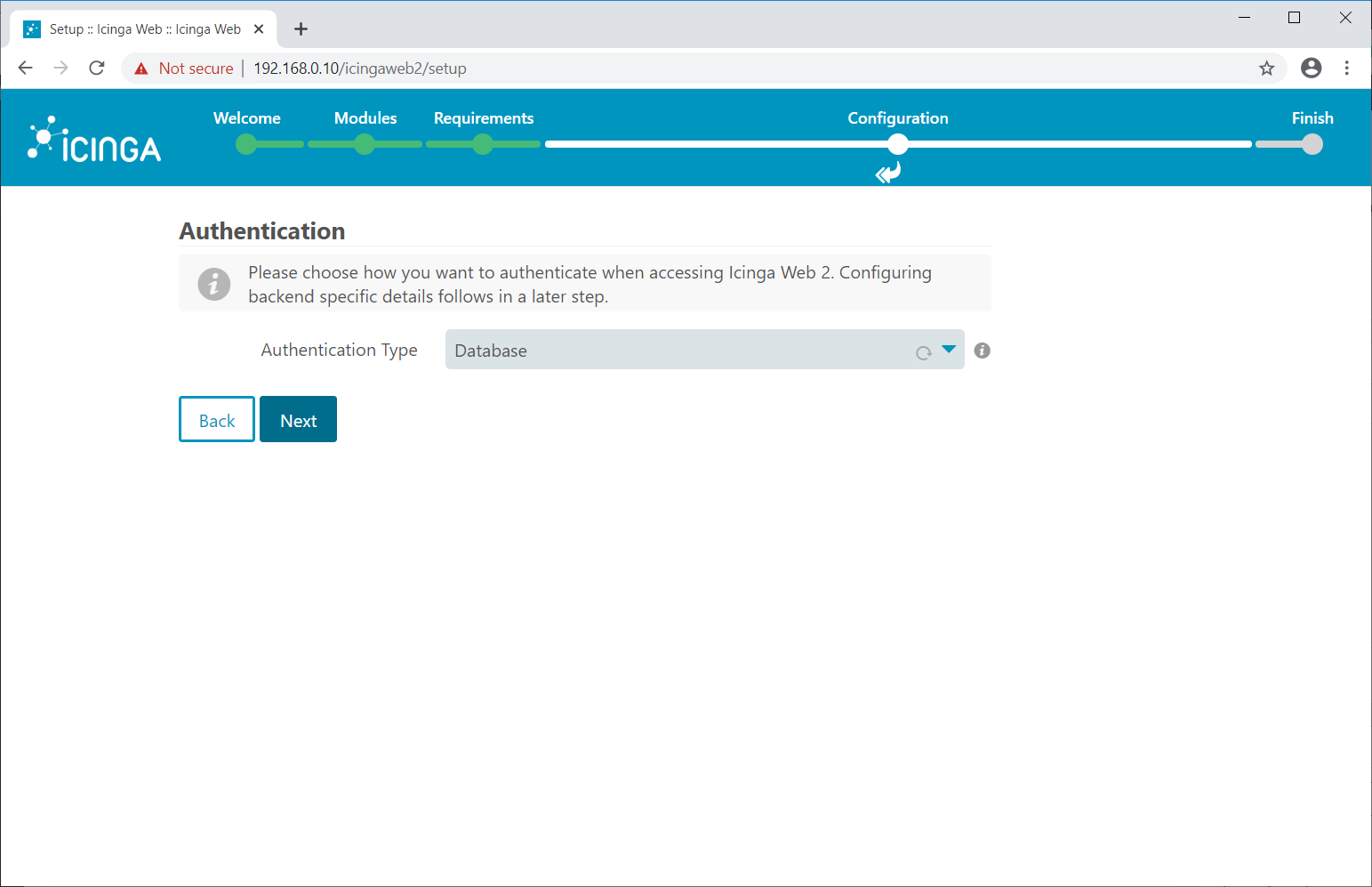1372x887 pixels.
Task: Bookmark this page with the star icon
Action: pos(1266,69)
